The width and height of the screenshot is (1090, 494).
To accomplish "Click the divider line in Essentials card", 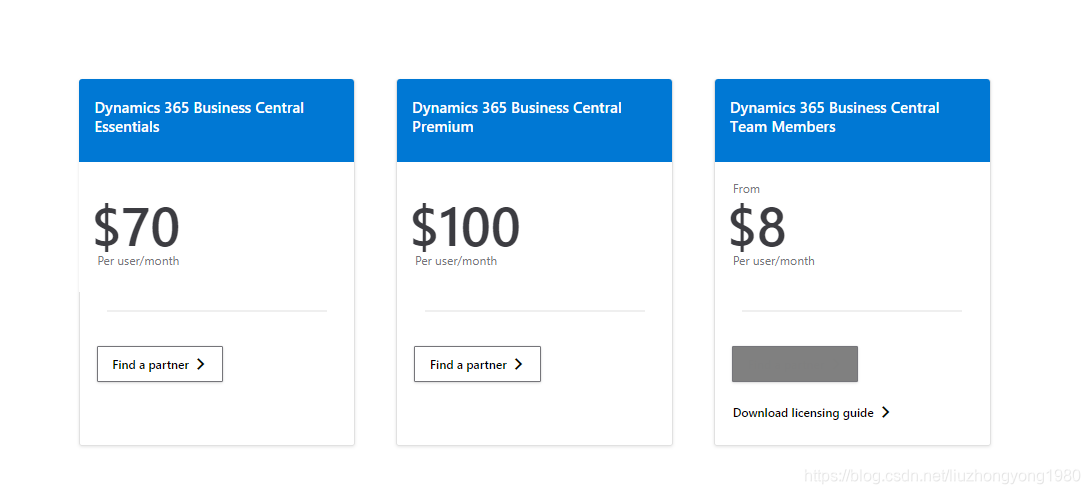I will tap(217, 311).
